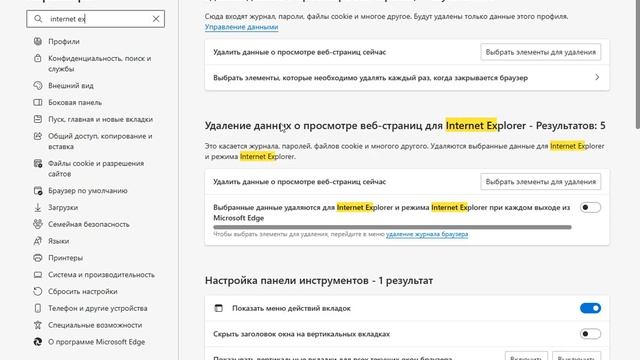Click the Microsoft Edge logo icon
The height and width of the screenshot is (360, 640).
(x=38, y=342)
